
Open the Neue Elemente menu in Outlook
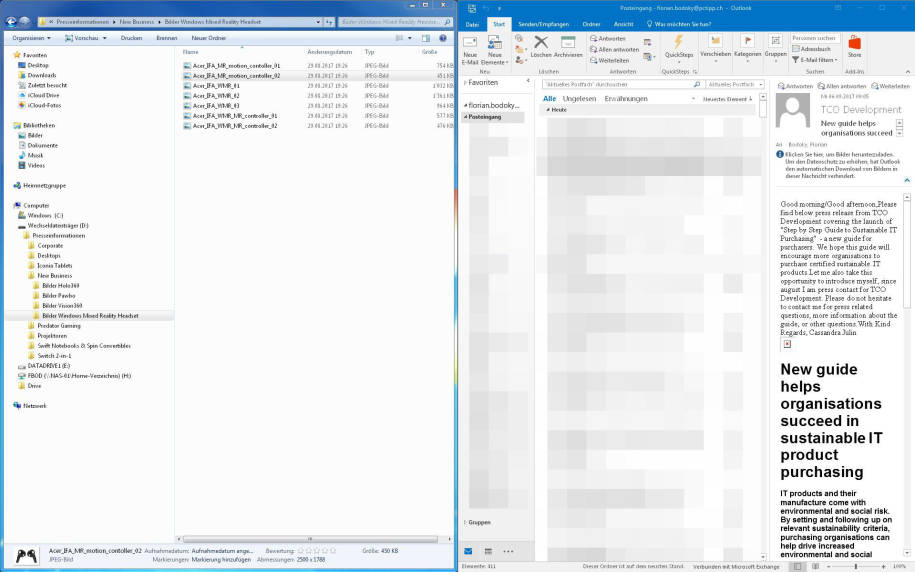coord(495,50)
